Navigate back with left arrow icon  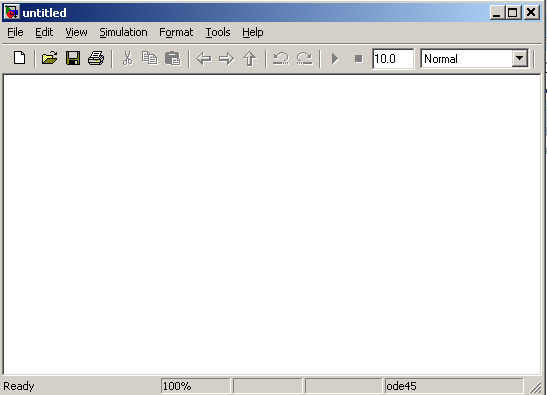coord(204,59)
